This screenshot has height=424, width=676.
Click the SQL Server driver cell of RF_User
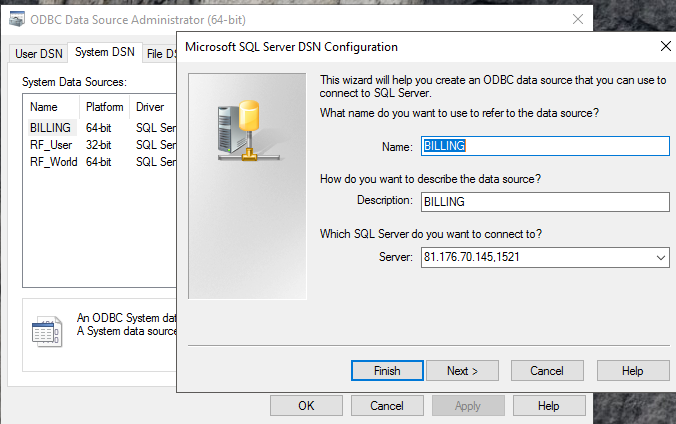[156, 145]
